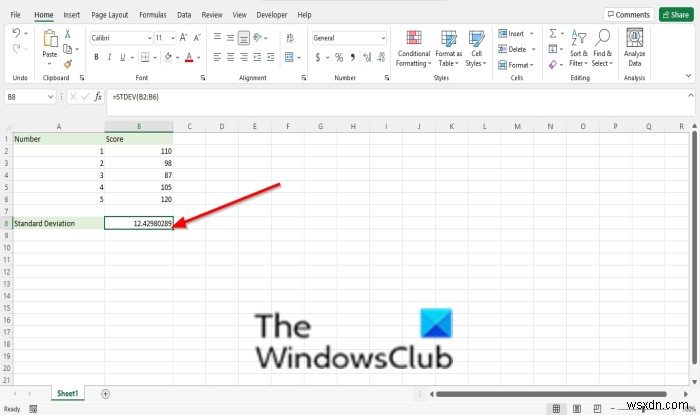Toggle Underline formatting
700x415 pixels.
click(x=122, y=57)
